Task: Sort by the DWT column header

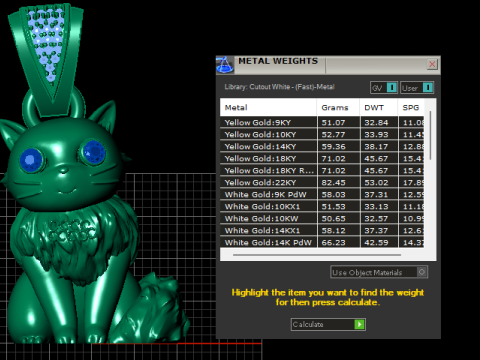Action: tap(379, 108)
